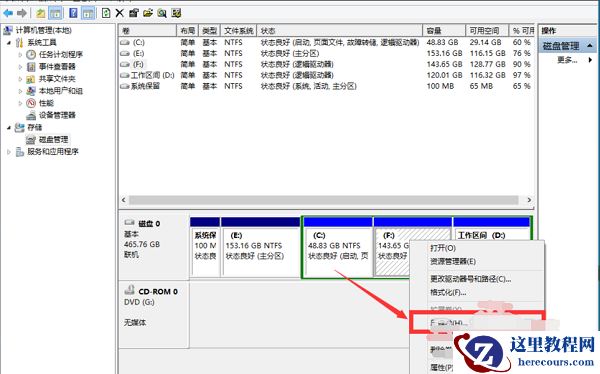Sort by the 文件系统 column header
600x374 pixels.
coord(239,31)
